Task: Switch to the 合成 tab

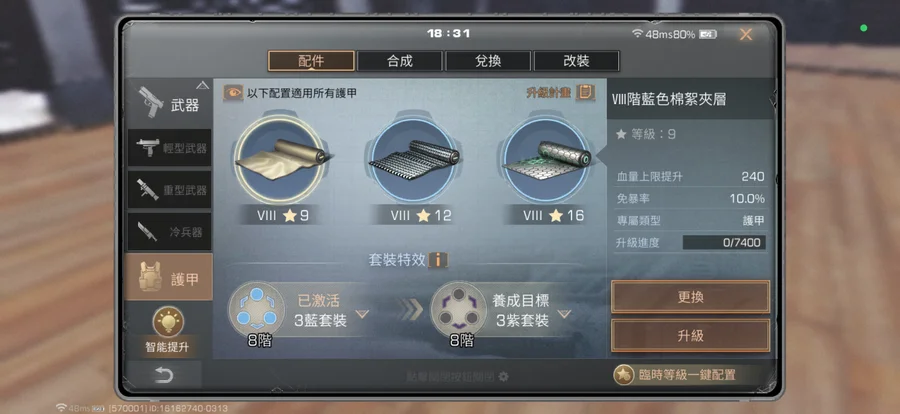Action: coord(399,61)
